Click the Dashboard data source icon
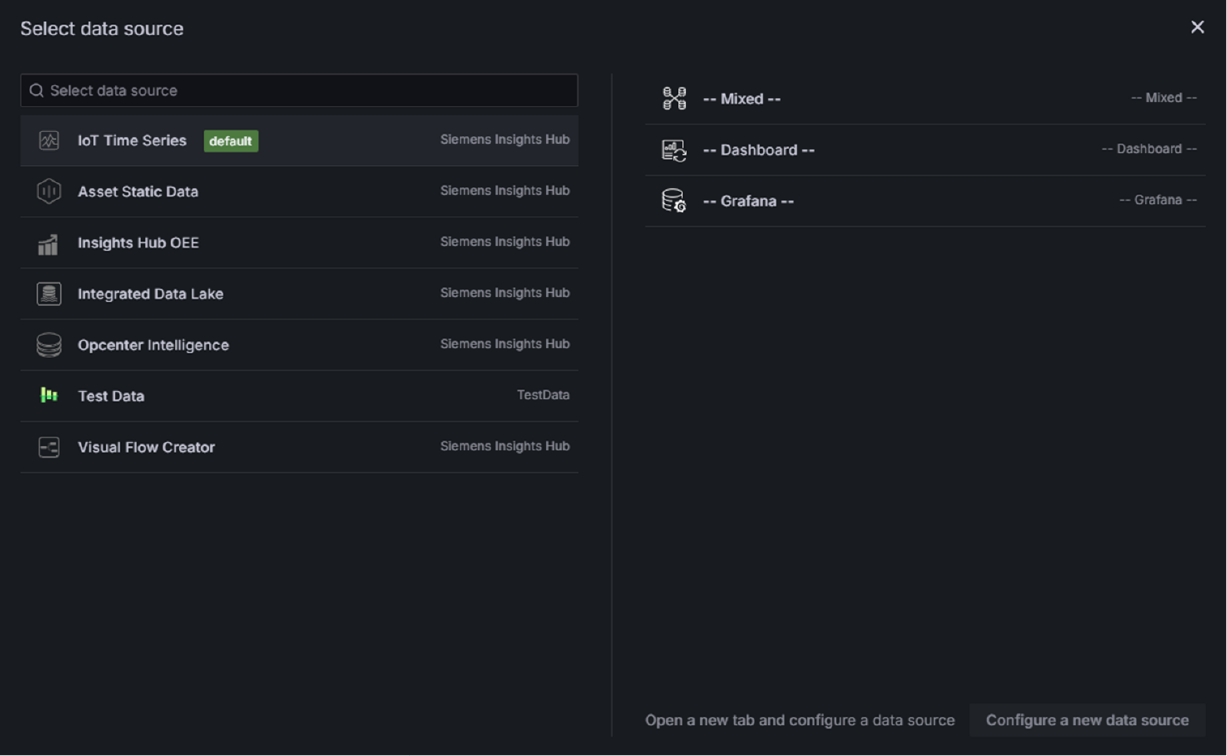Viewport: 1227px width, 756px height. (x=675, y=150)
